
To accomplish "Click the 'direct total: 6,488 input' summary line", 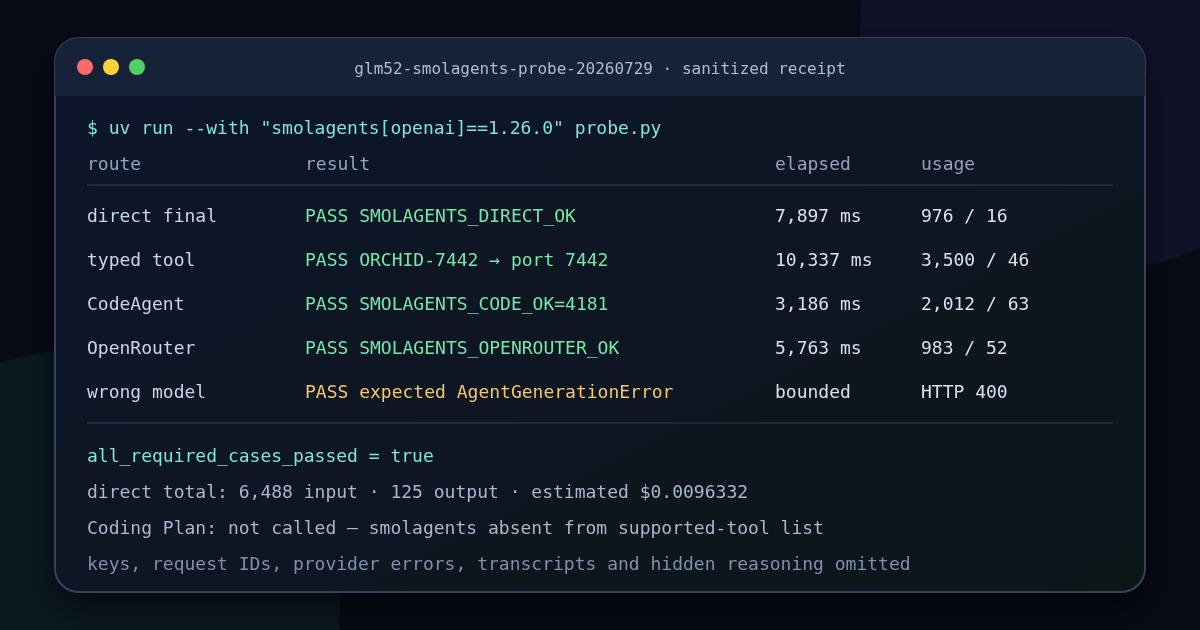I will click(x=417, y=492).
